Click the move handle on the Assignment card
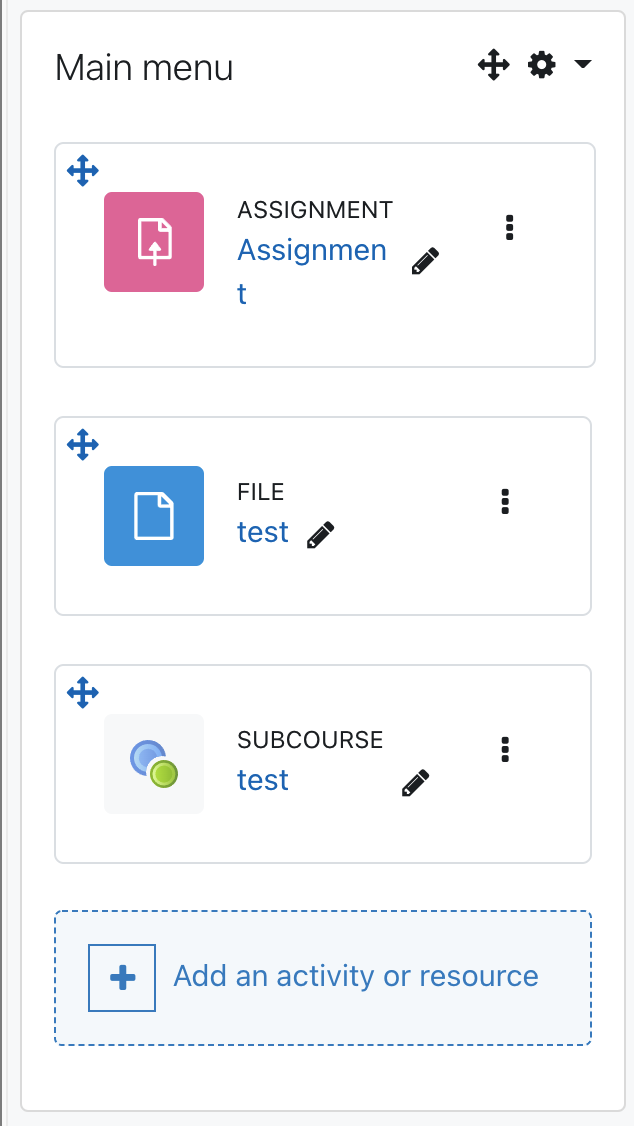The width and height of the screenshot is (634, 1126). pos(83,171)
